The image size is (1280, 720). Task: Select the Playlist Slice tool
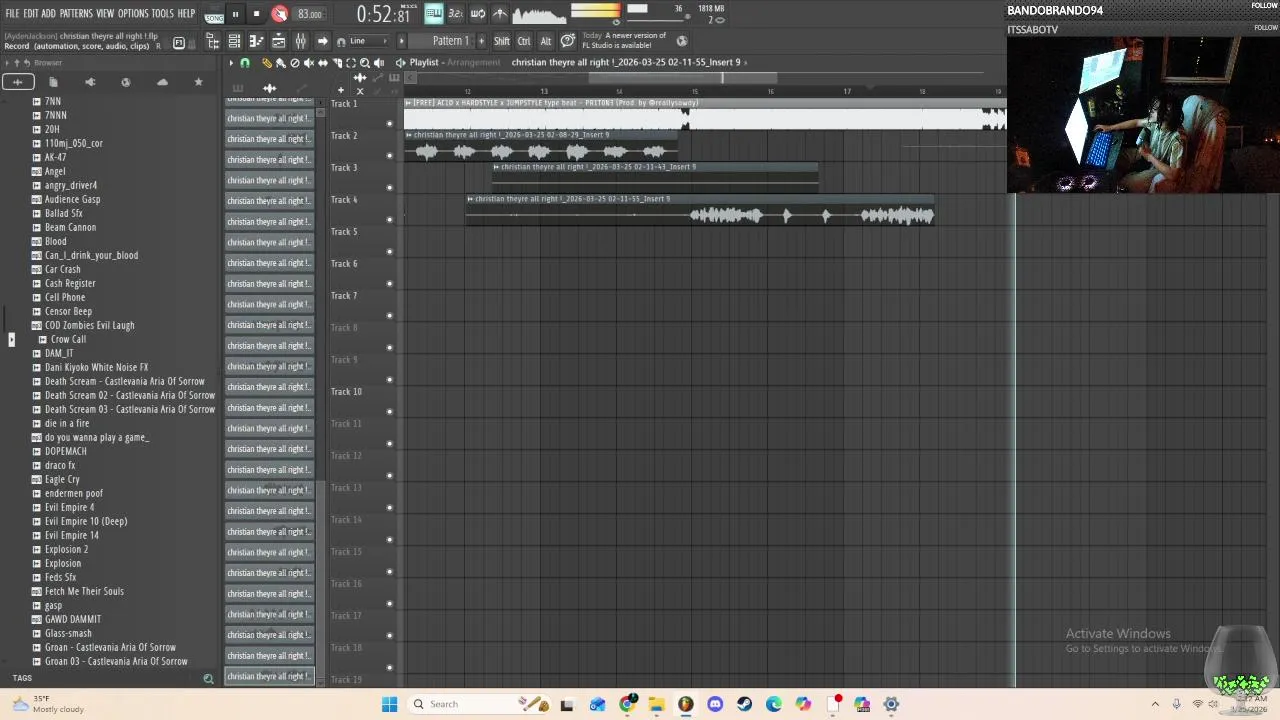click(x=336, y=63)
